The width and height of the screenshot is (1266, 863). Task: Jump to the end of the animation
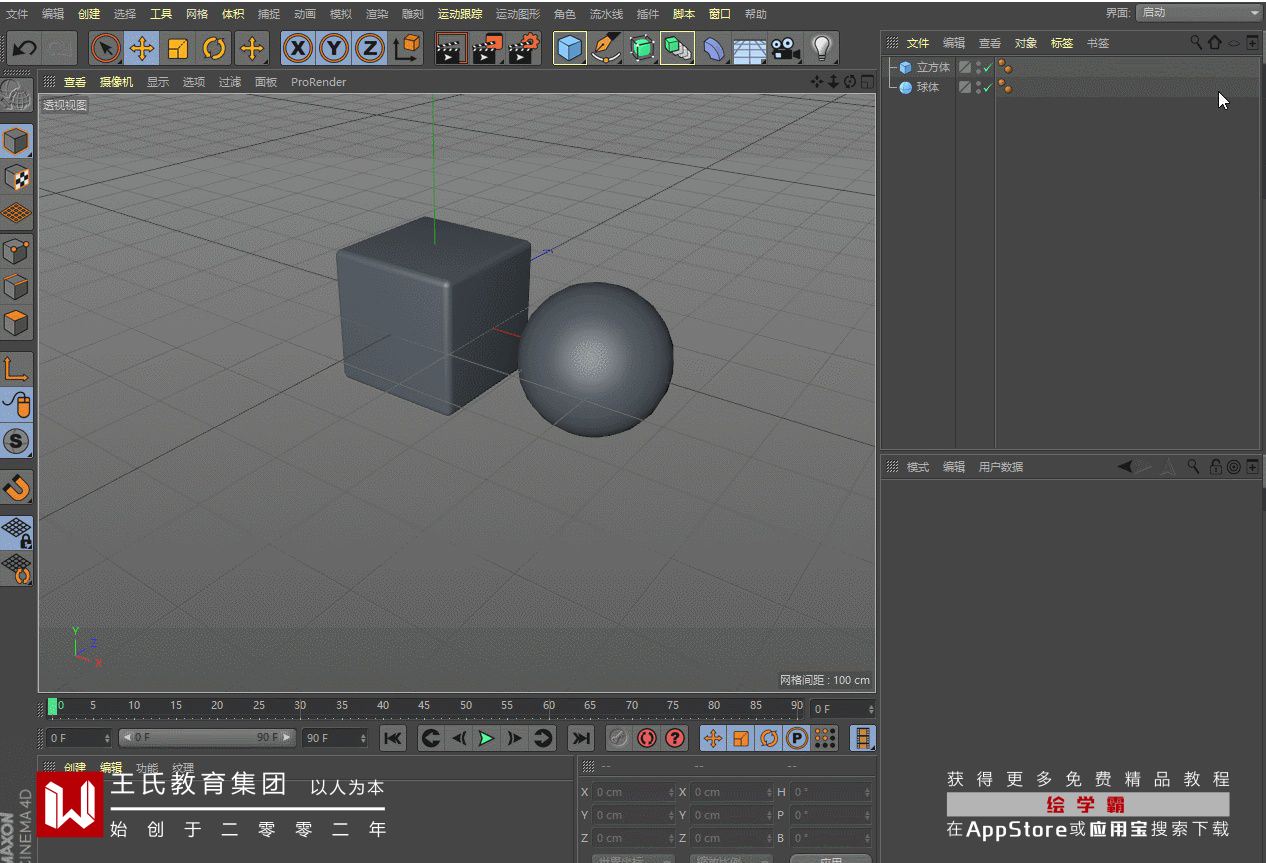pos(580,738)
